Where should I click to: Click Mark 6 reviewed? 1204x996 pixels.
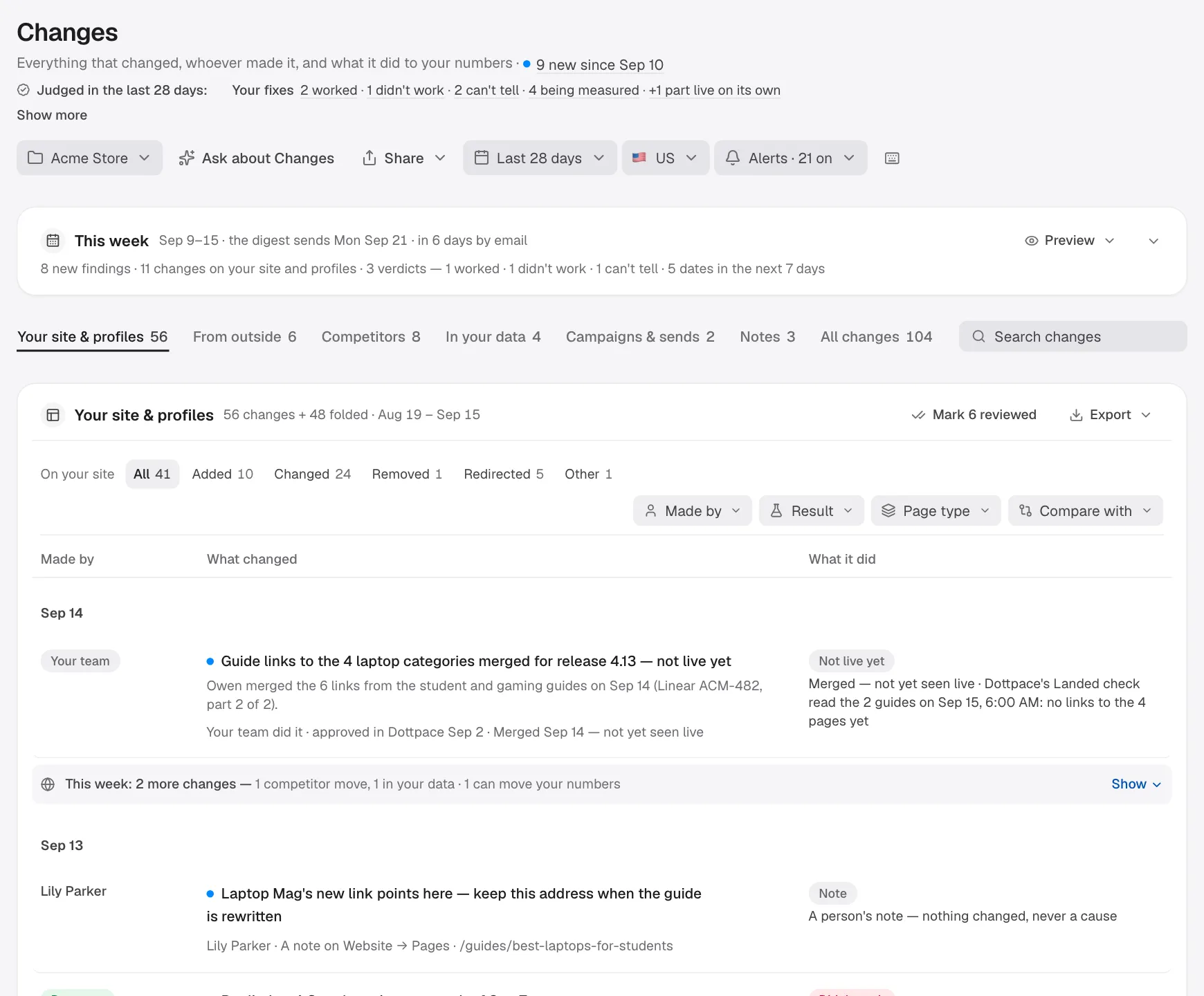[x=974, y=415]
